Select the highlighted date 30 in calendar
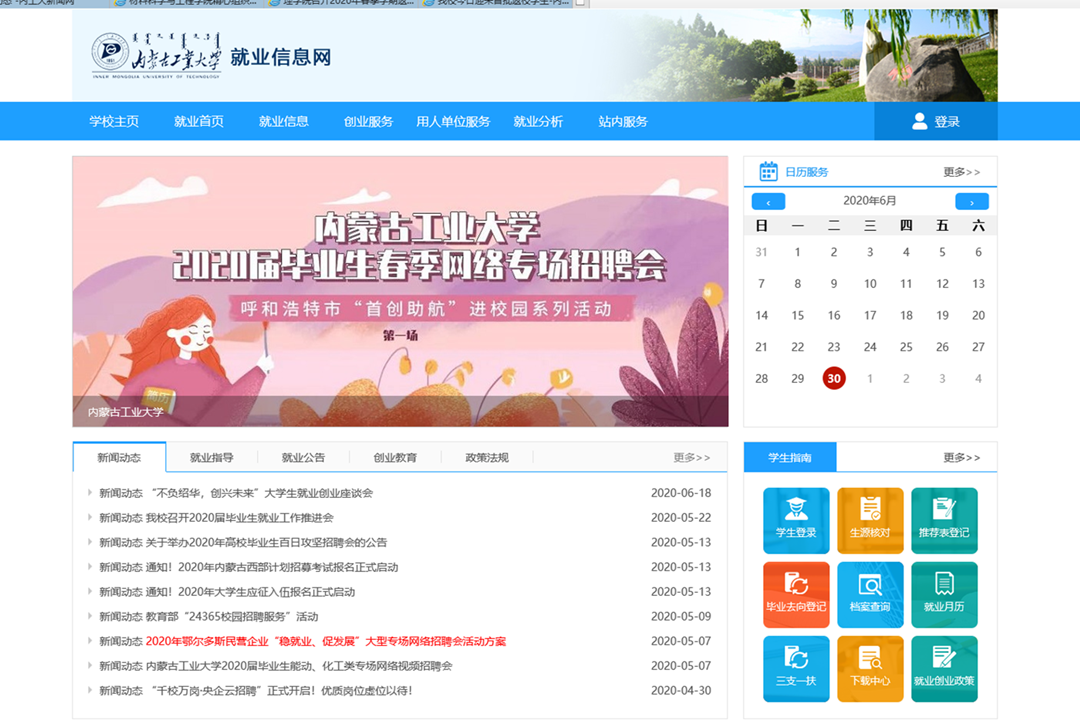 (834, 378)
